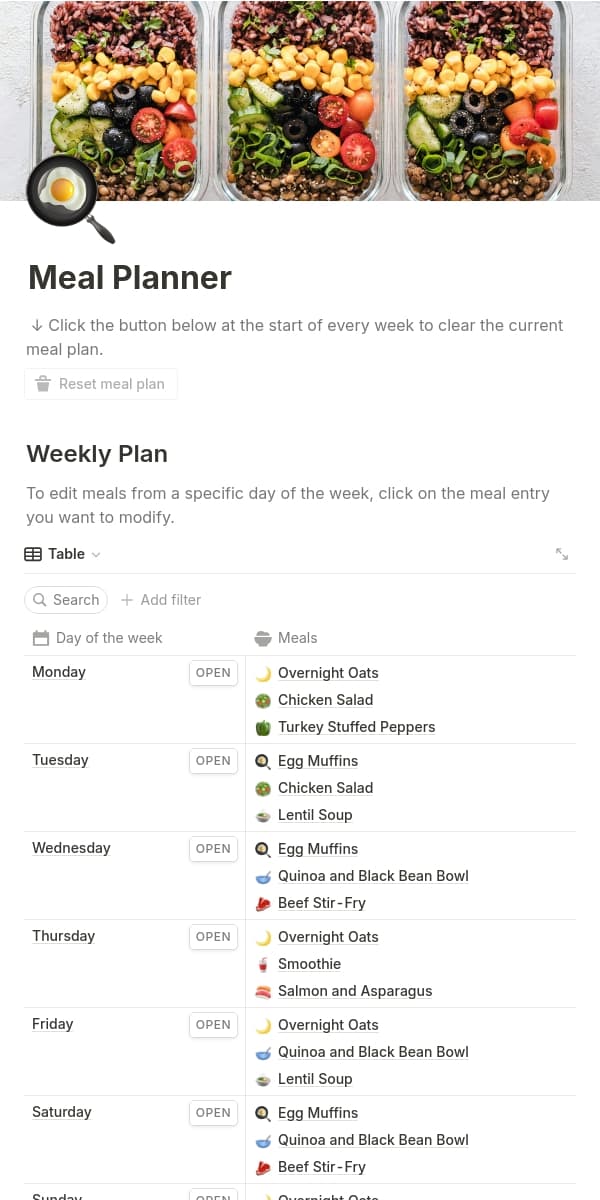Image resolution: width=600 pixels, height=1200 pixels.
Task: Open the Egg Muffins link on Wednesday
Action: (x=318, y=849)
